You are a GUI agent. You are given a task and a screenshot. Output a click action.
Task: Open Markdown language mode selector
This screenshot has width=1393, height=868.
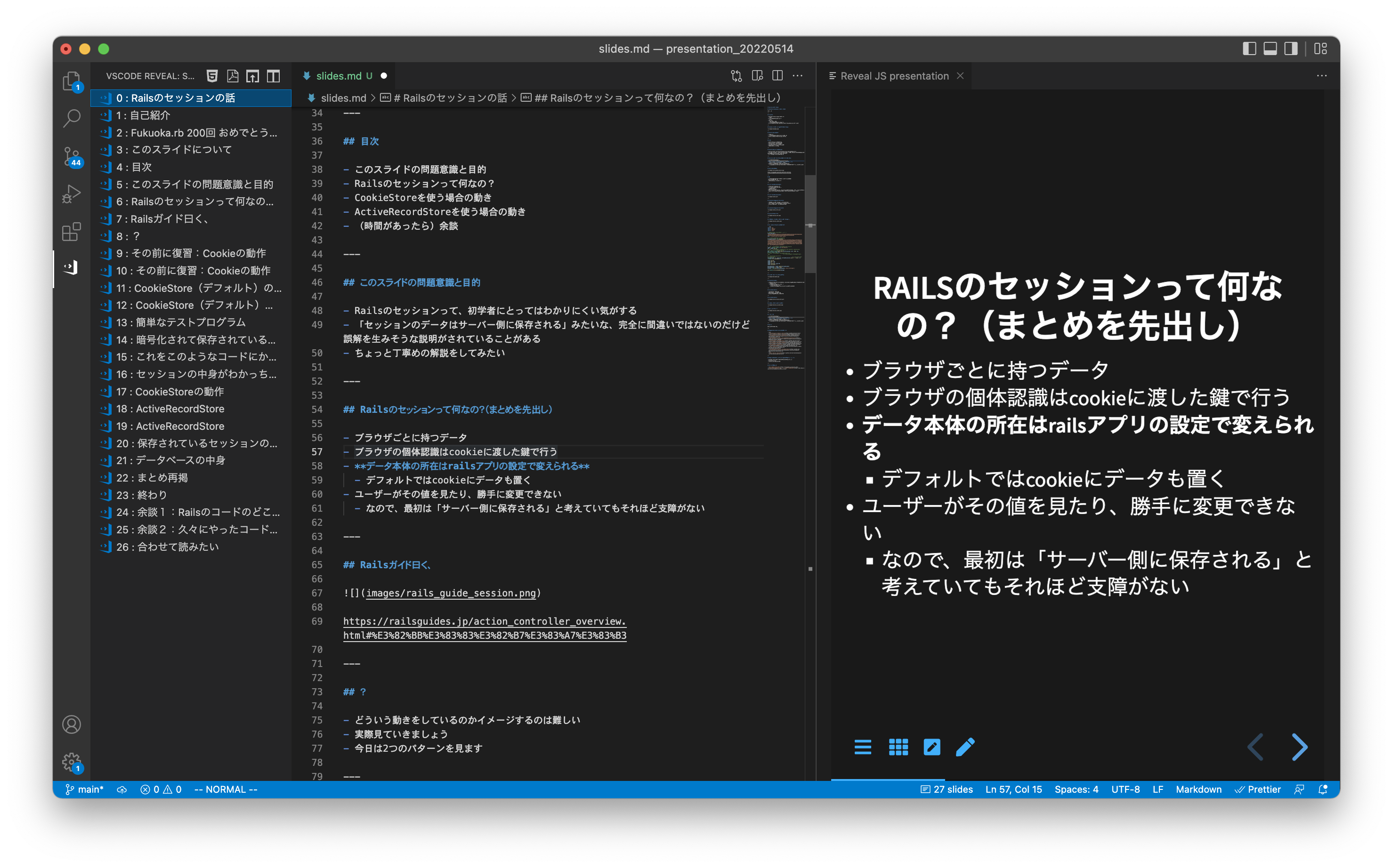[x=1199, y=789]
